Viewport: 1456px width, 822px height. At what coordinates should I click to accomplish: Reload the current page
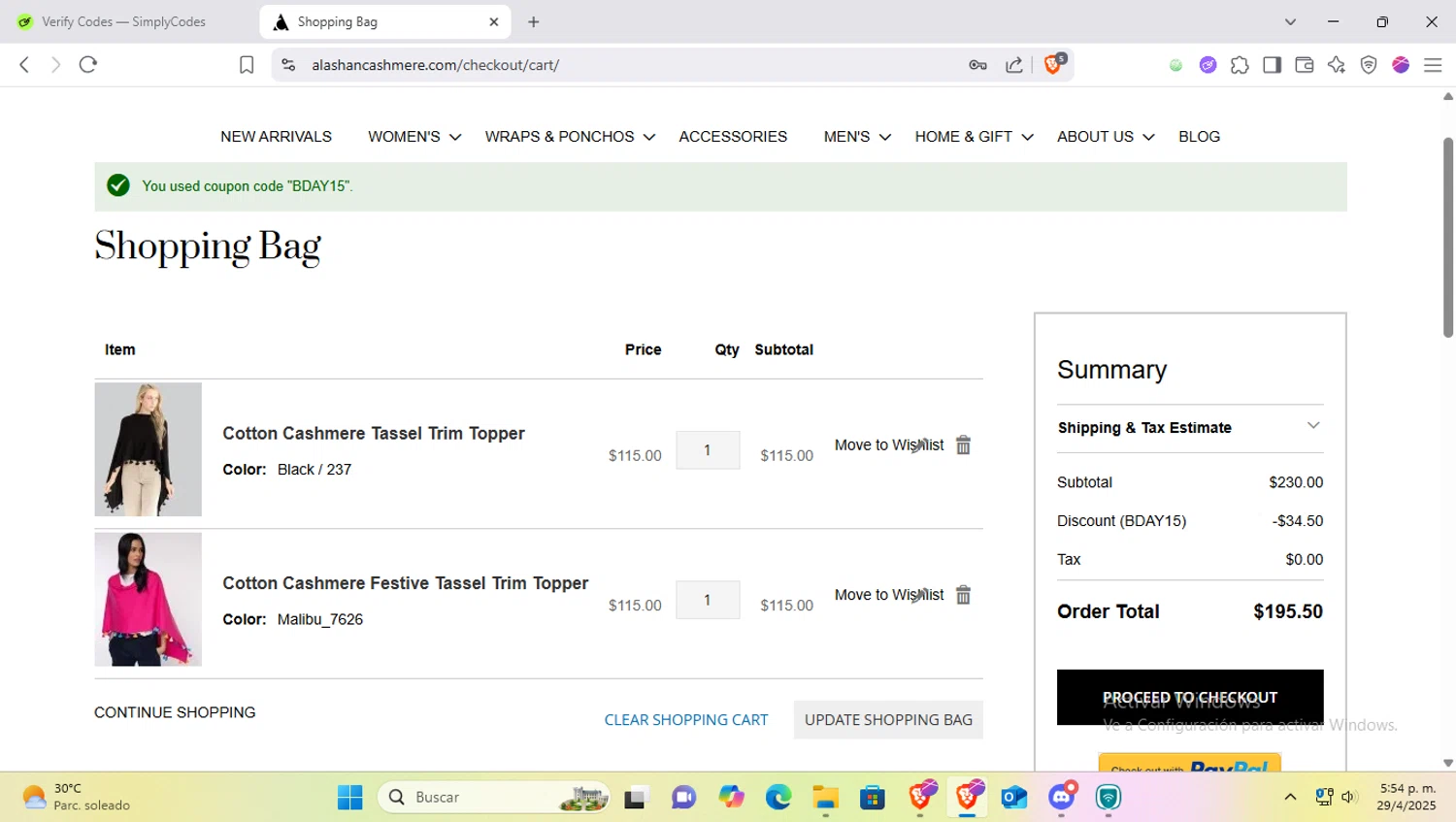click(88, 65)
